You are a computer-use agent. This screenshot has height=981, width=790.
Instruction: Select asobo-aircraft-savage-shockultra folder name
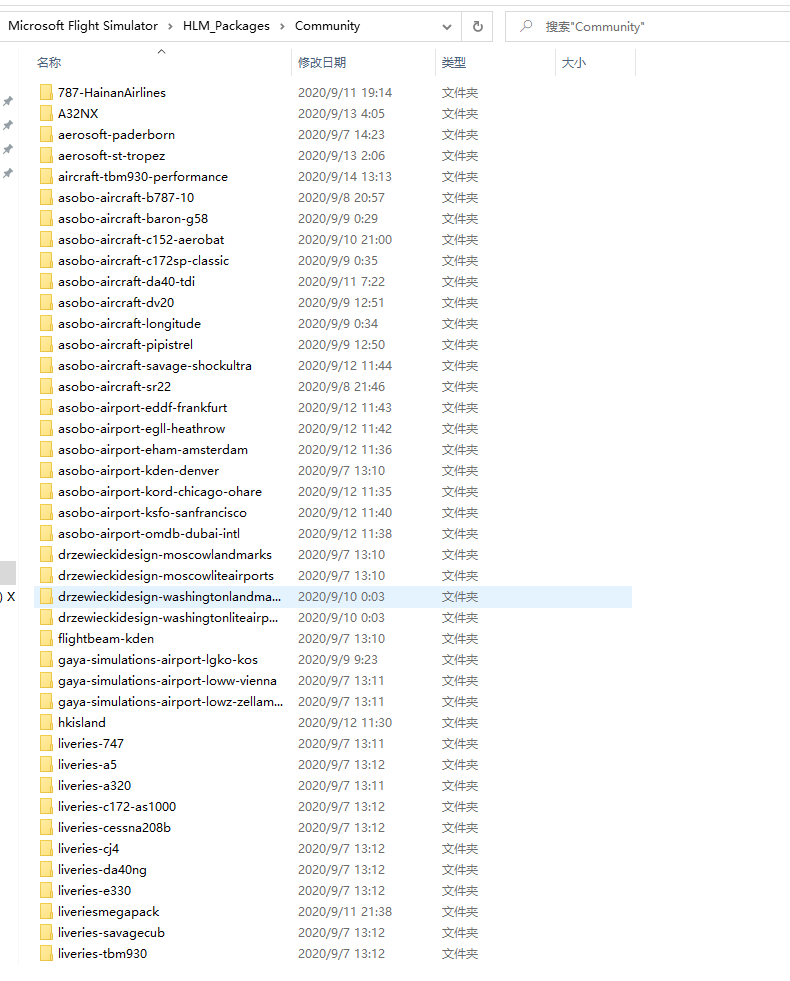point(154,365)
